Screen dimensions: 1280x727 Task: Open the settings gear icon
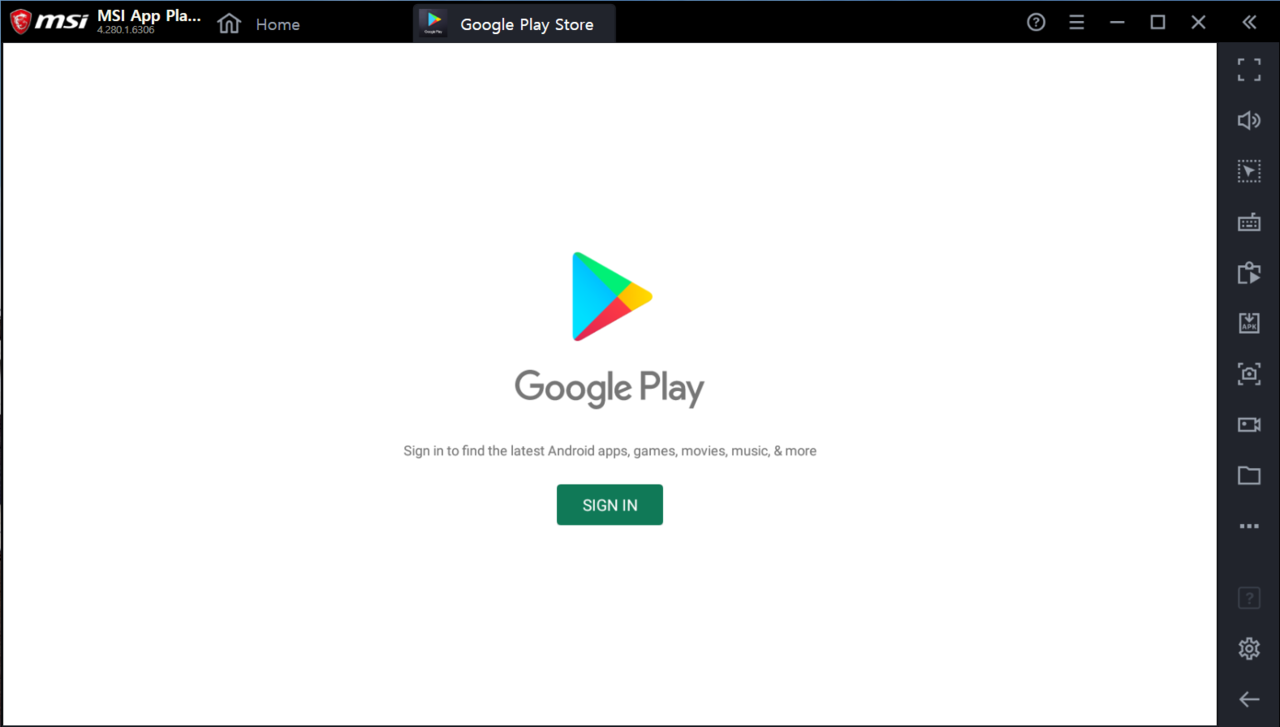(1249, 649)
